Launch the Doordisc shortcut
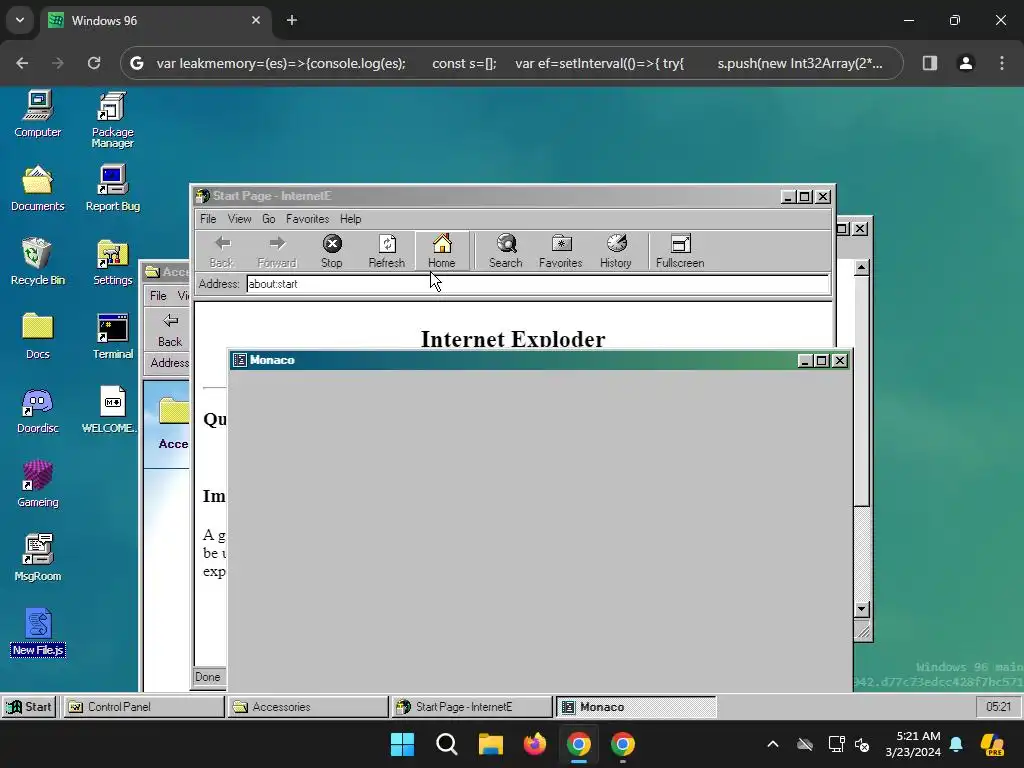This screenshot has height=768, width=1024. click(37, 410)
